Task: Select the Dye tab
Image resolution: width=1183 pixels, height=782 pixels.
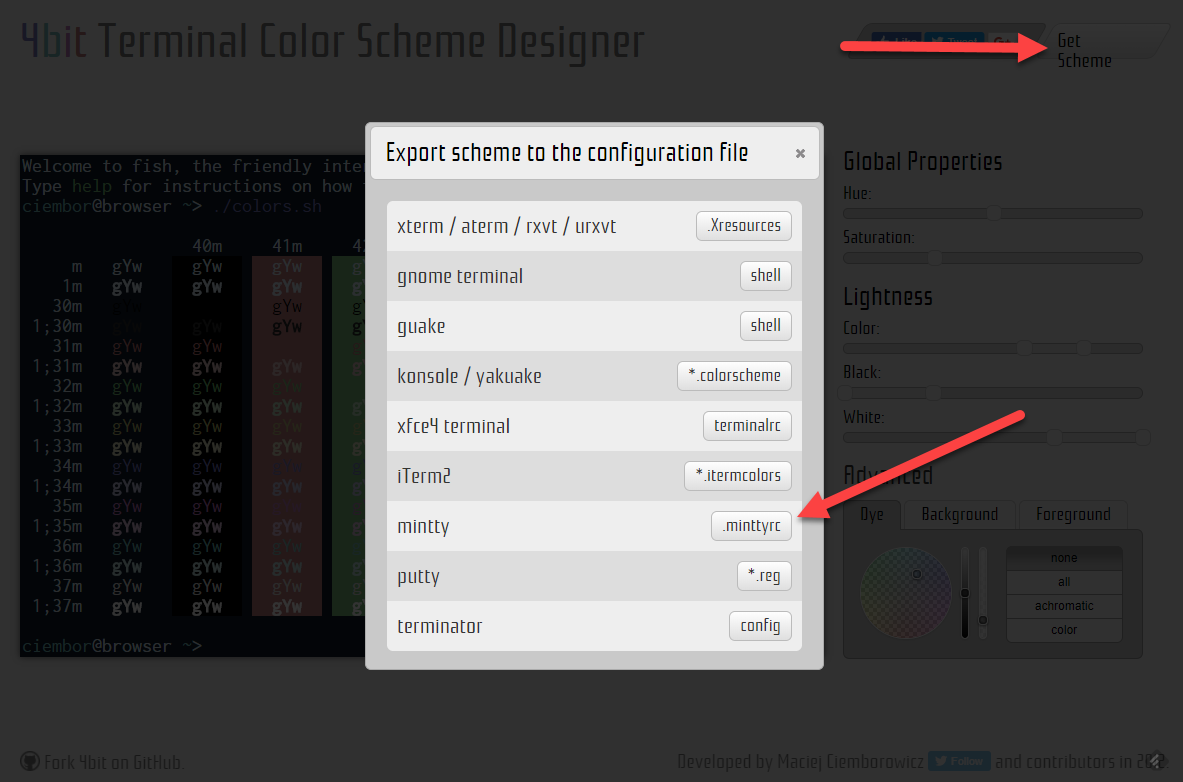Action: [871, 515]
